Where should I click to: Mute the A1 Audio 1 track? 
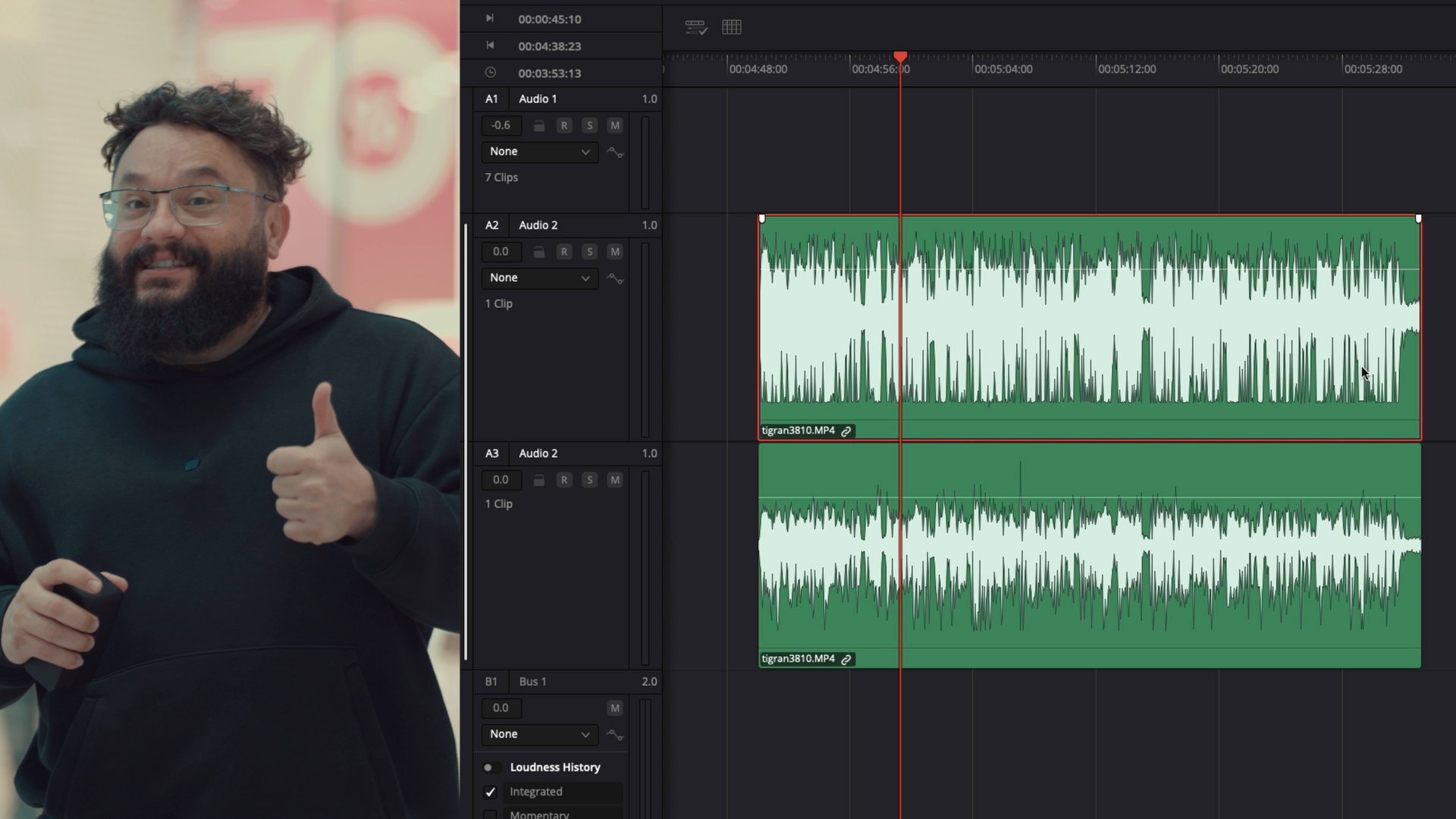(615, 126)
